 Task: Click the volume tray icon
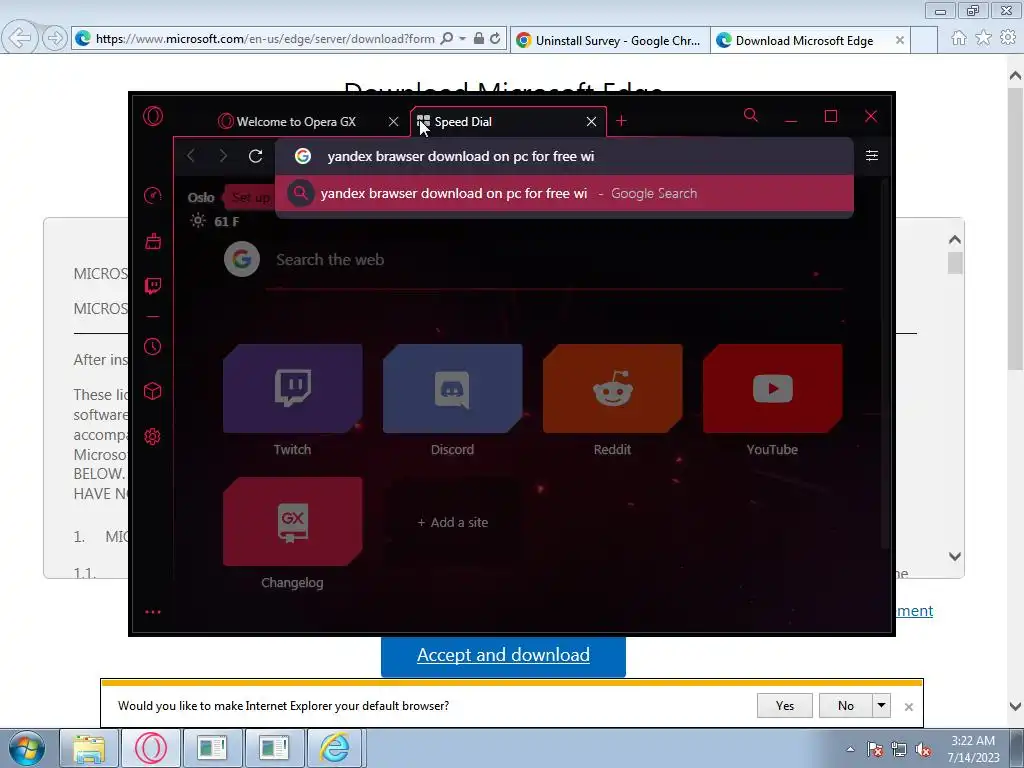(x=923, y=749)
